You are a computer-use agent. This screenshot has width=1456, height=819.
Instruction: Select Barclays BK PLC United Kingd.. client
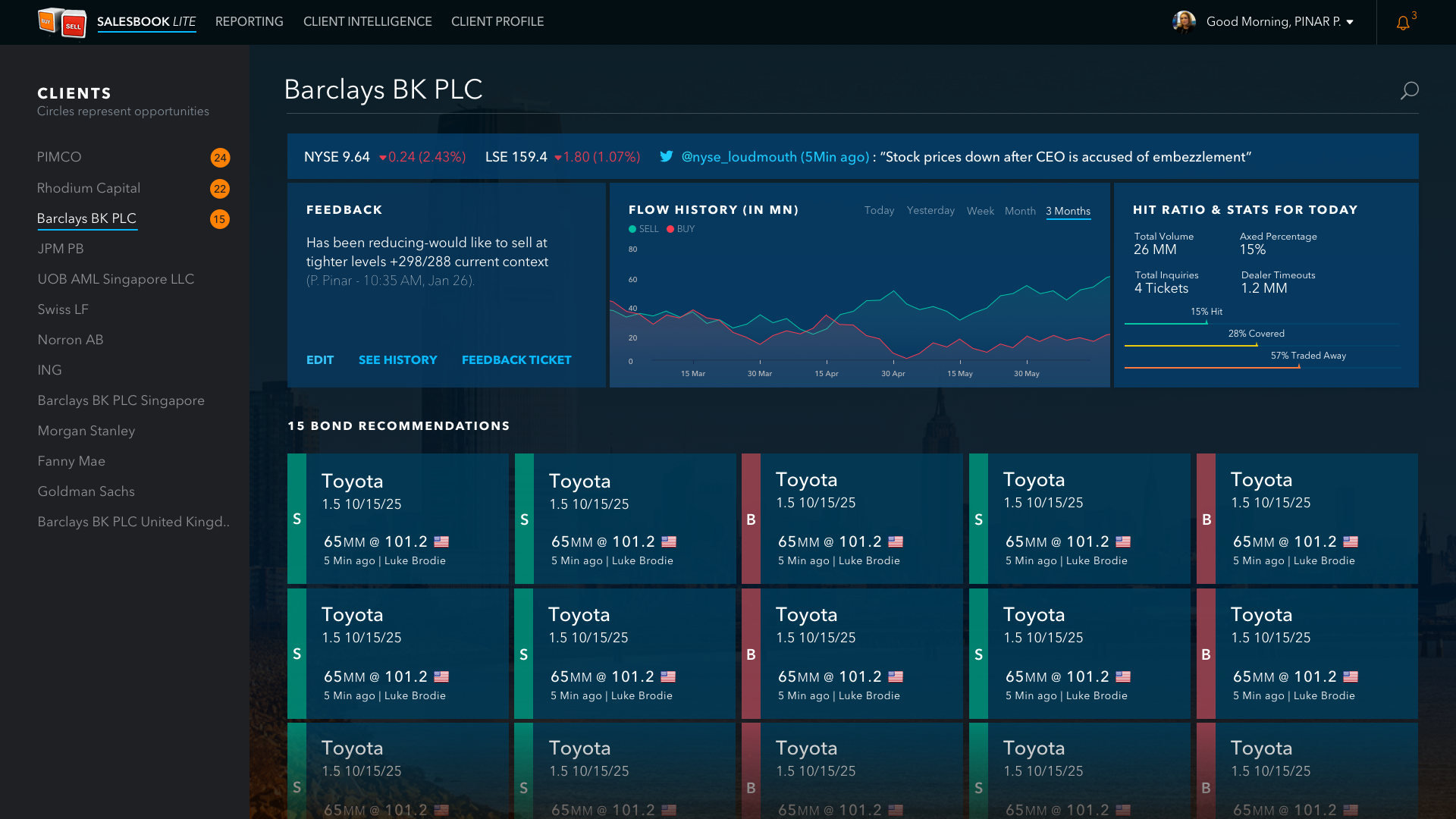133,522
